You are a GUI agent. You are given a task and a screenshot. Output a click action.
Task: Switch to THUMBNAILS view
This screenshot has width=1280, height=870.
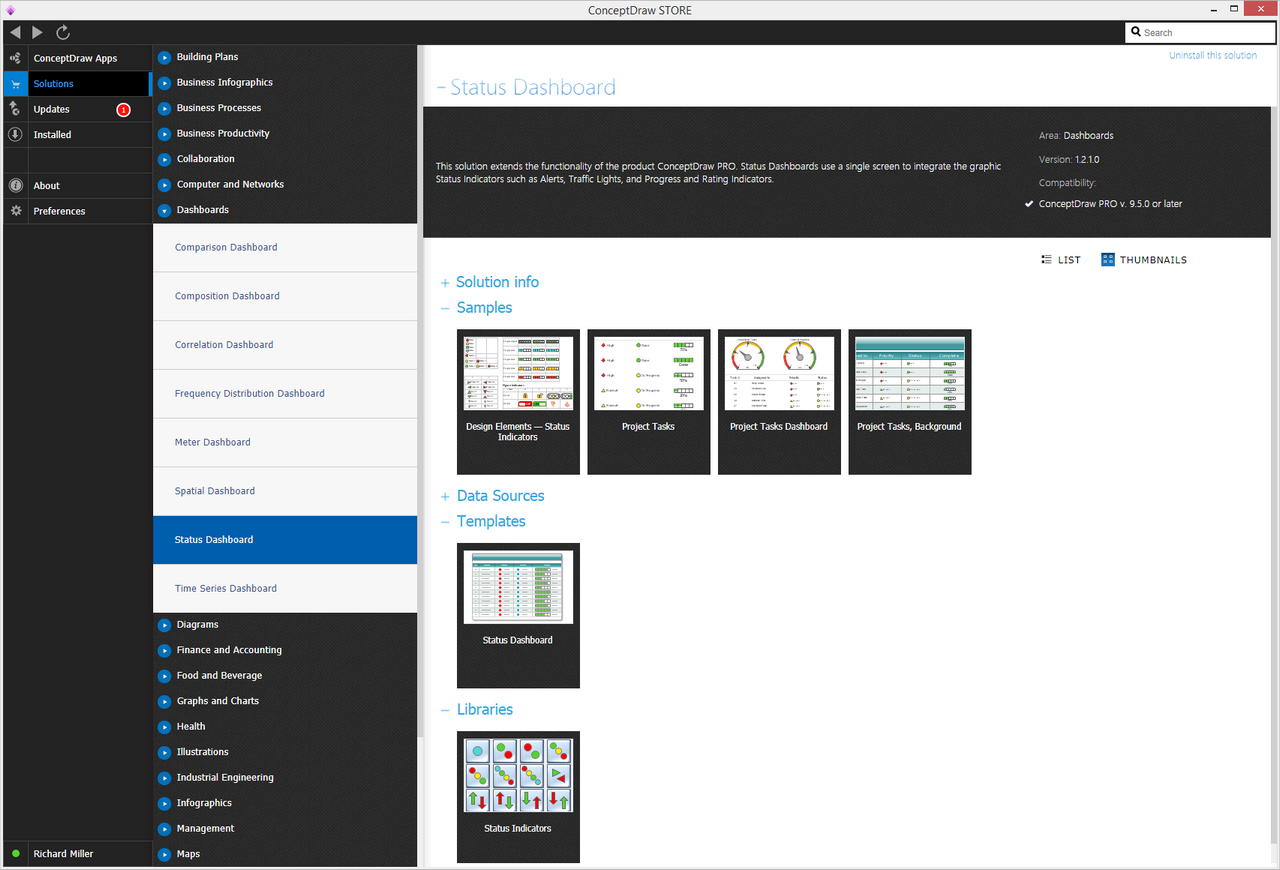pos(1144,259)
